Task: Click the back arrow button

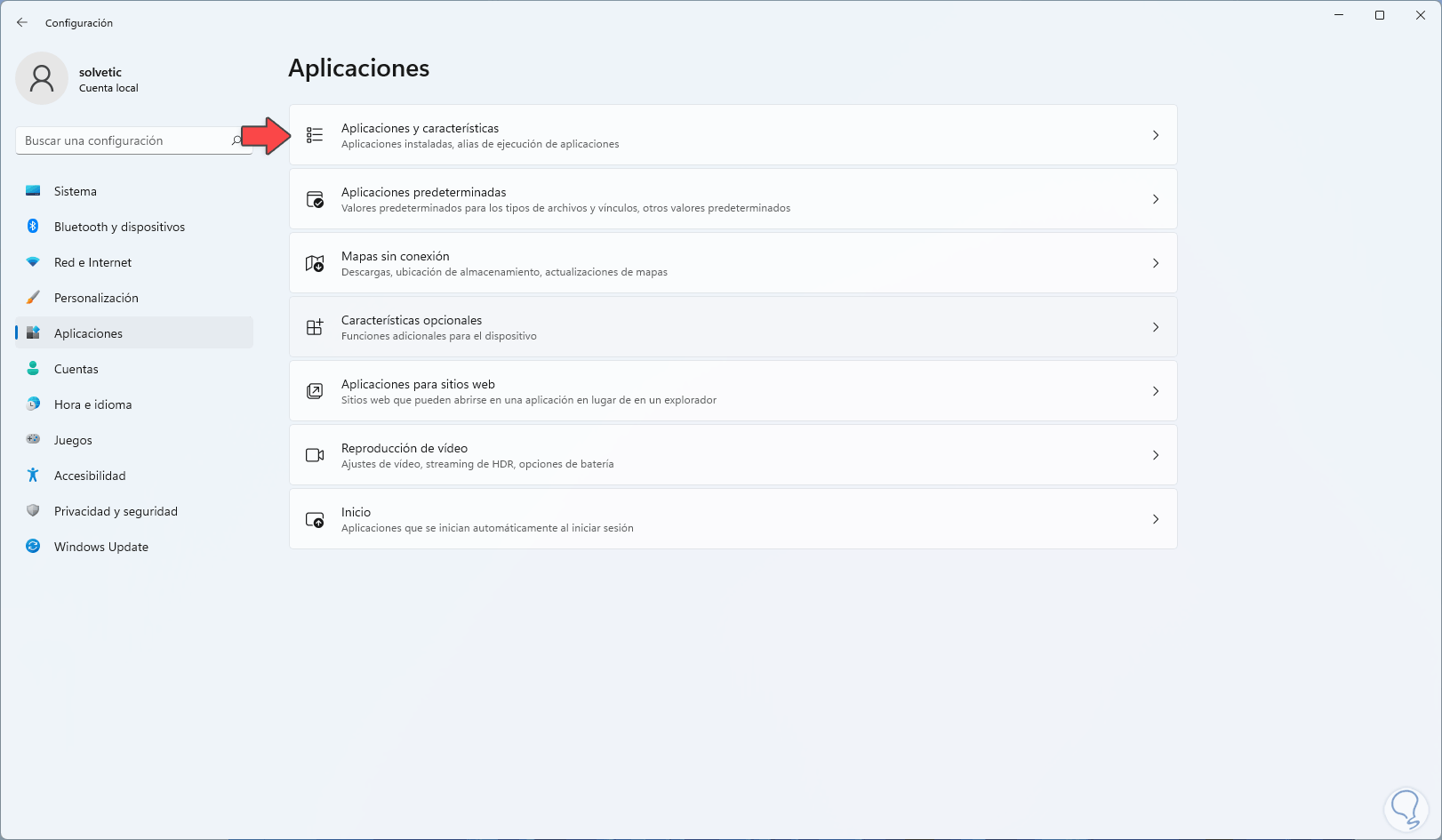Action: click(22, 22)
